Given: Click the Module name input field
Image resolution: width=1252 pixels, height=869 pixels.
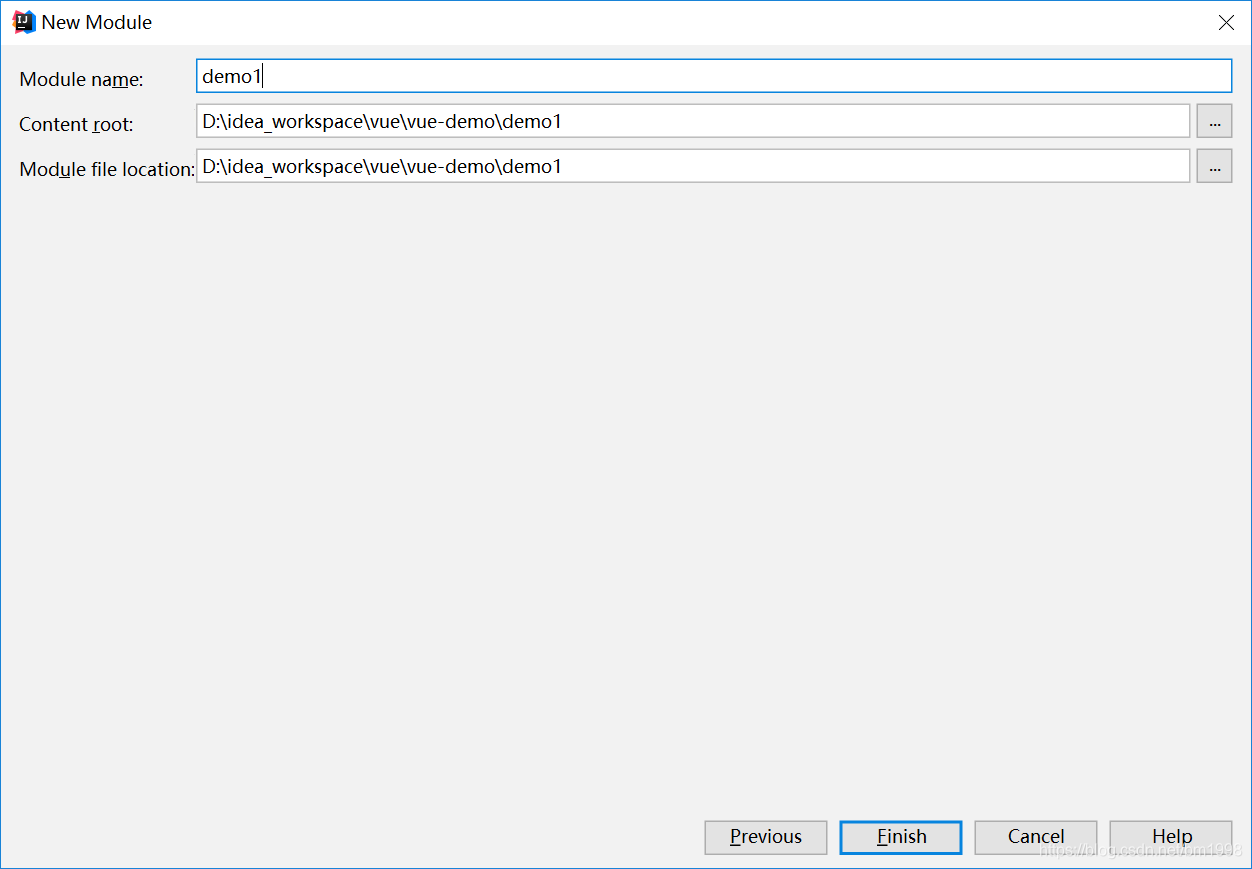Looking at the screenshot, I should click(714, 76).
